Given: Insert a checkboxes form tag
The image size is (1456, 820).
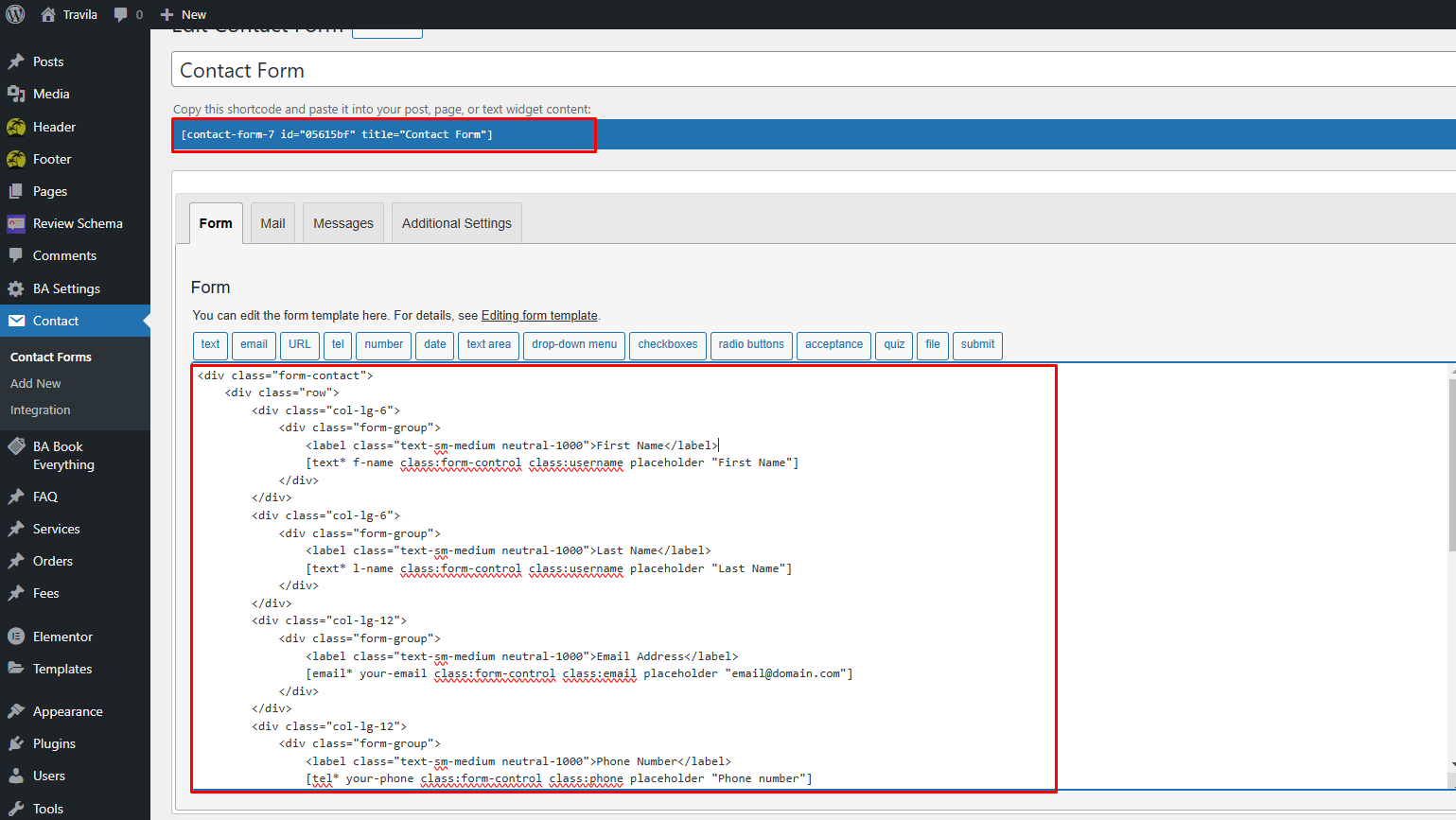Looking at the screenshot, I should (667, 345).
